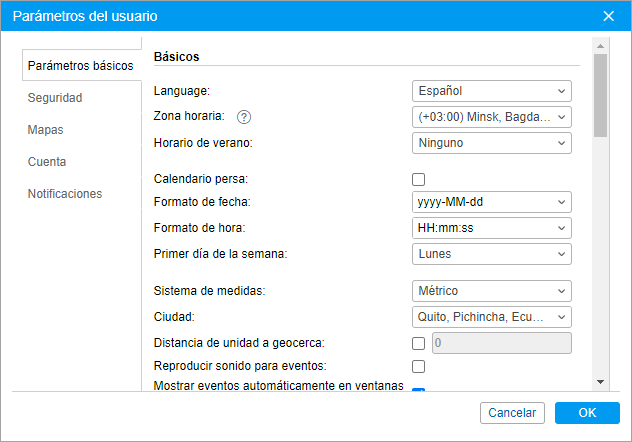Click the geocerca distance input field
The image size is (632, 442).
(x=502, y=343)
